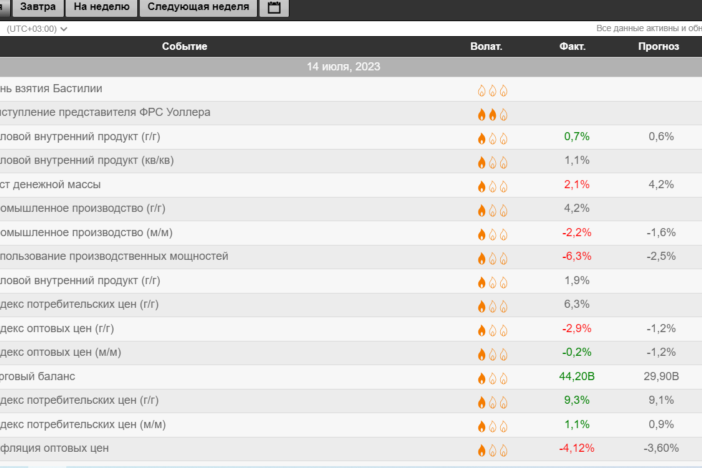Screen dimensions: 702x468
Task: Open потребительских цен (г/г) event with 9,3%
Action: tap(79, 400)
